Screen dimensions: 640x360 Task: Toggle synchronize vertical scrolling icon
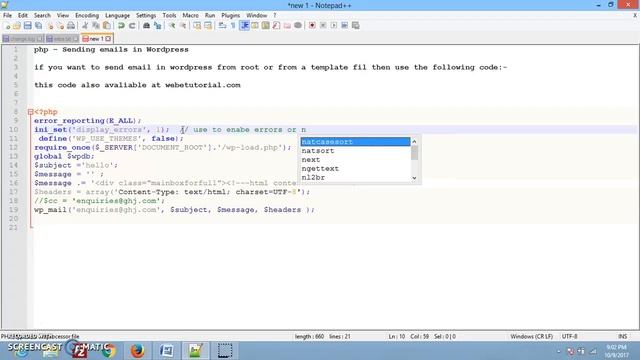[x=197, y=26]
